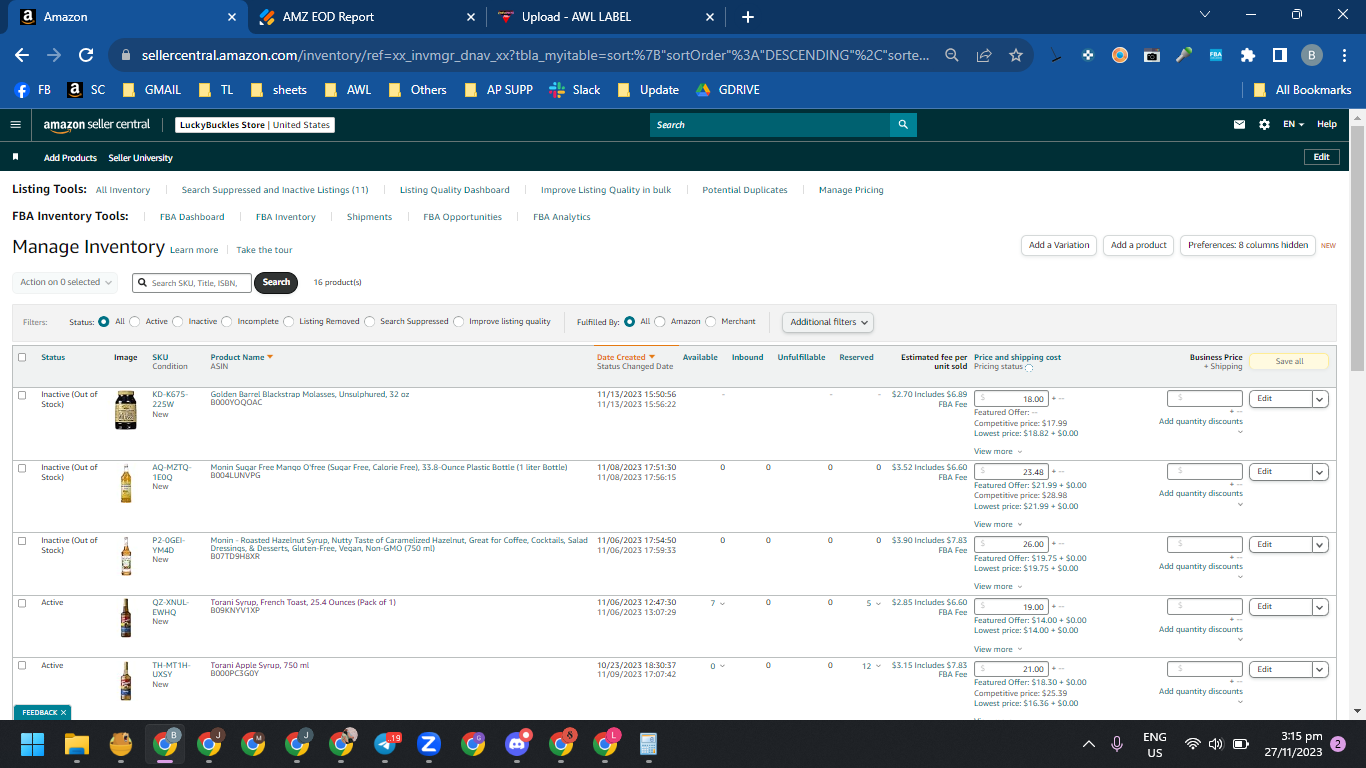Screen dimensions: 1366x768
Task: Go to Shipments under FBA Inventory Tools
Action: point(369,217)
